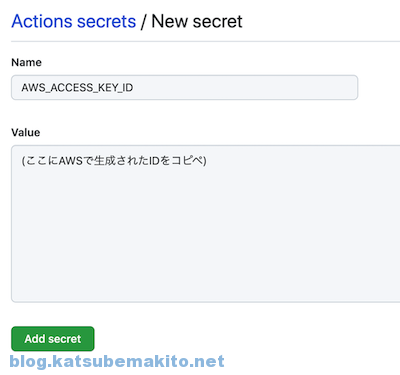Click the Name field label
Image resolution: width=400 pixels, height=375 pixels.
tap(26, 62)
